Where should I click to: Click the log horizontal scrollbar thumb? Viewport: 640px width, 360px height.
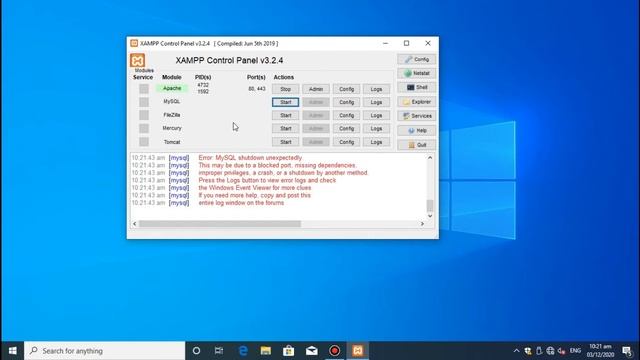coord(220,224)
